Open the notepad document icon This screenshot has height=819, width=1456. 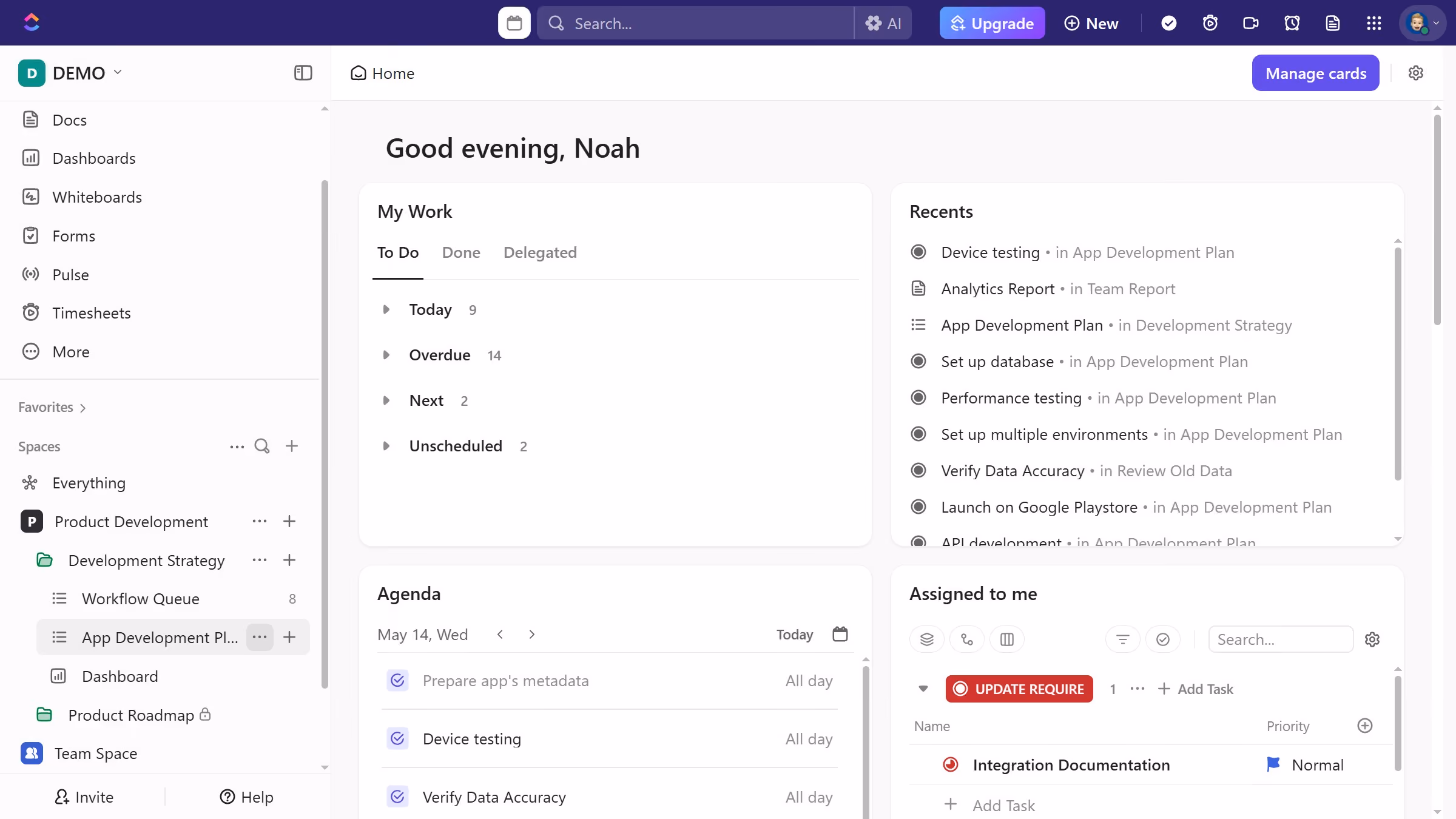(x=1332, y=23)
